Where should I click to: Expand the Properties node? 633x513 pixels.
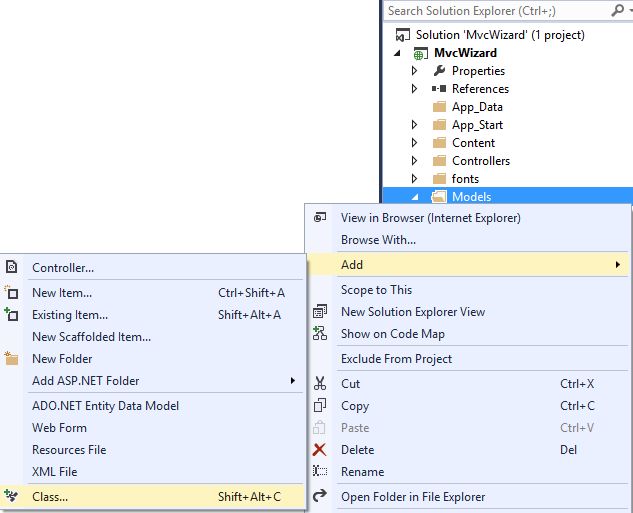pyautogui.click(x=415, y=71)
